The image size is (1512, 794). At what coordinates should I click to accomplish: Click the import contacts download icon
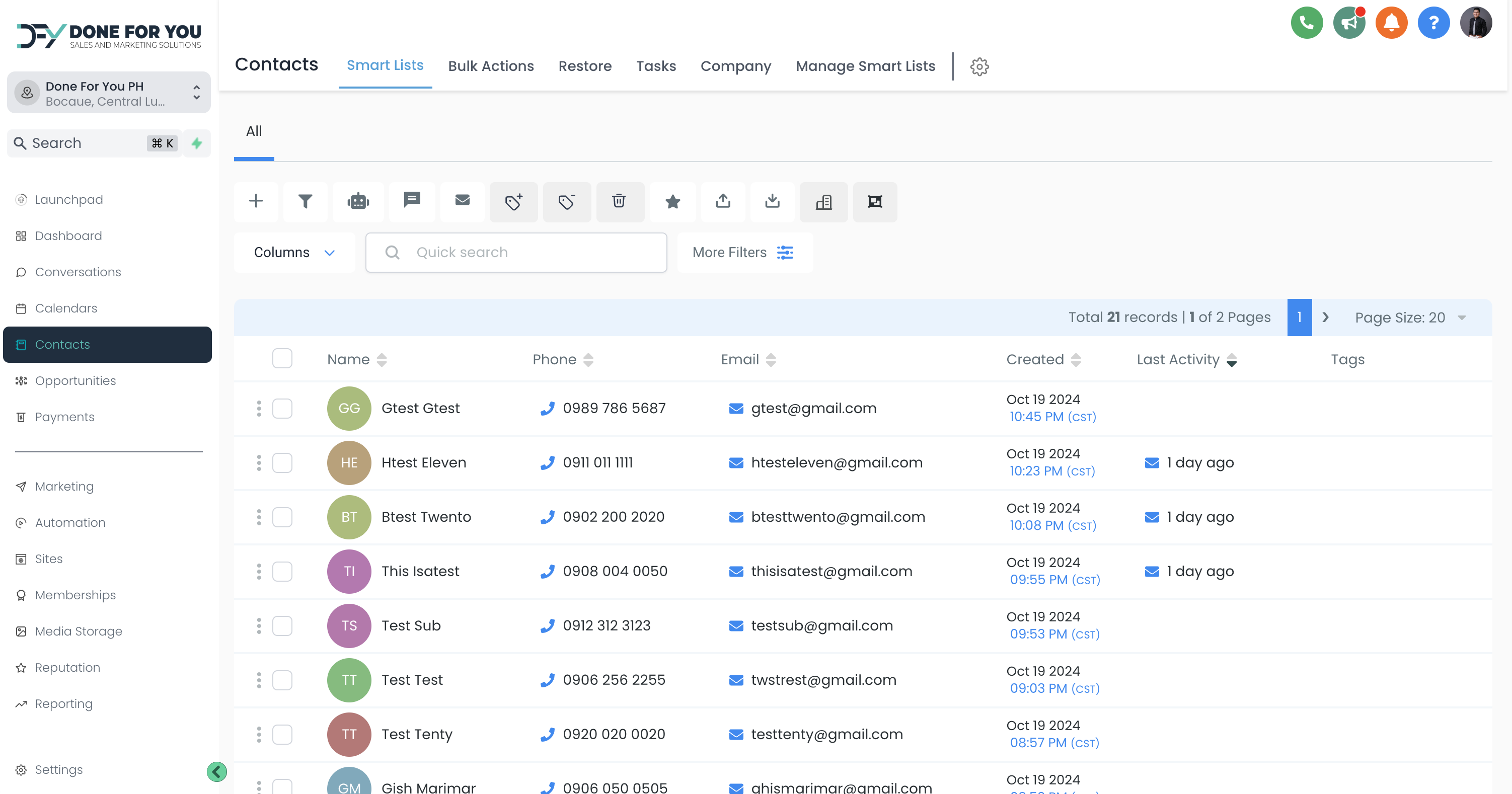point(773,201)
